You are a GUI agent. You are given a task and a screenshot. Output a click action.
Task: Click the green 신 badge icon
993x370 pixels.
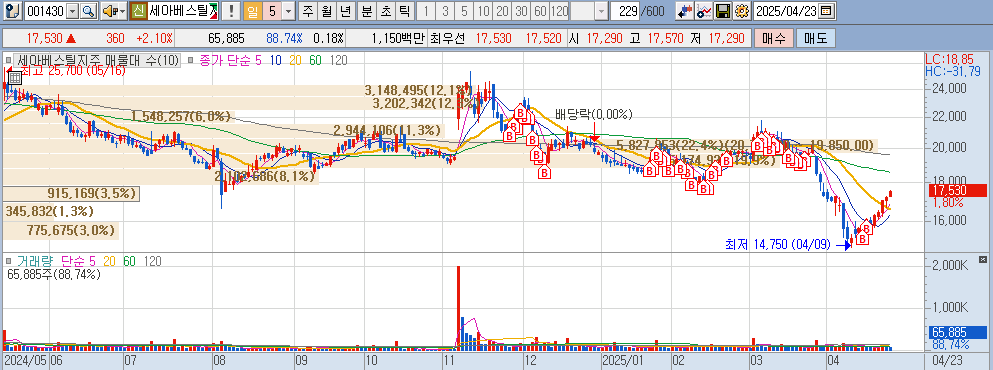(138, 11)
